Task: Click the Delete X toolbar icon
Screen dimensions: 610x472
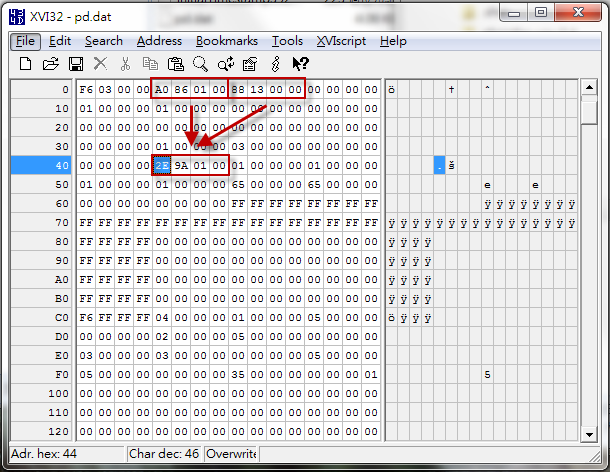Action: click(x=100, y=63)
